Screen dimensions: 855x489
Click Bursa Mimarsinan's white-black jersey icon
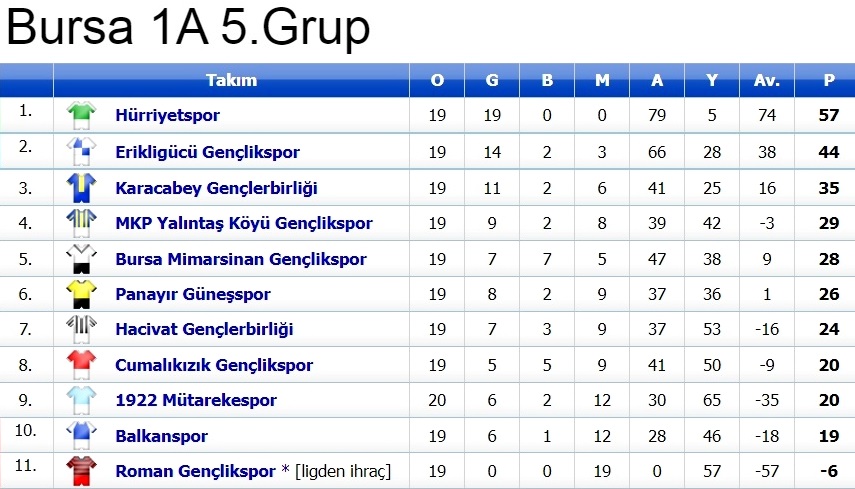(80, 259)
